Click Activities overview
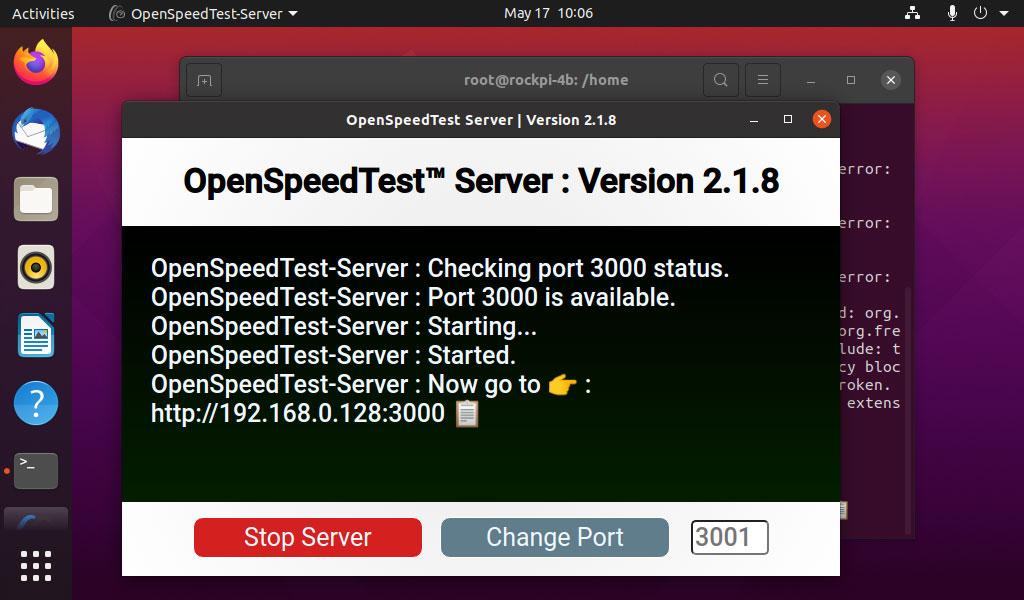The width and height of the screenshot is (1024, 600). [43, 13]
